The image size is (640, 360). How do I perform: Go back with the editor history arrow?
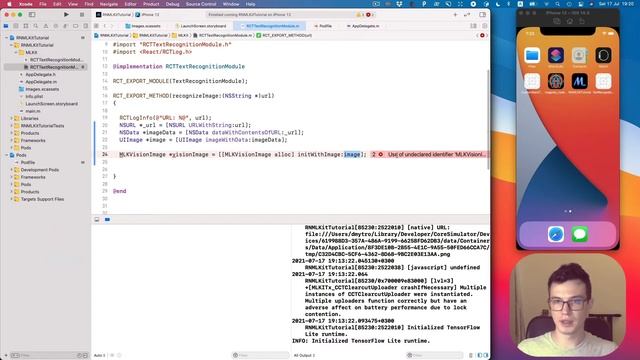click(105, 26)
